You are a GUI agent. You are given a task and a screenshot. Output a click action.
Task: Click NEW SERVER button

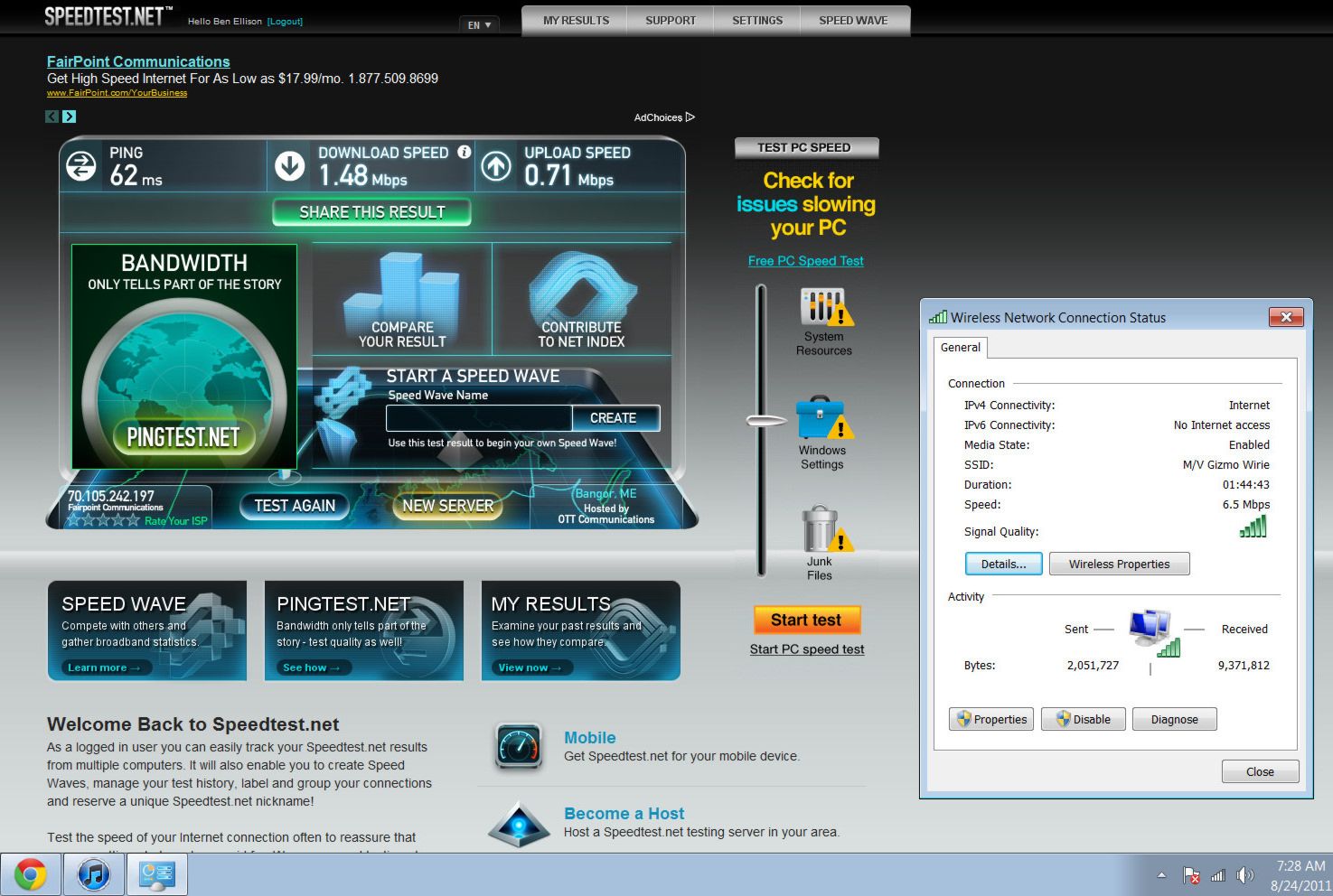[448, 506]
